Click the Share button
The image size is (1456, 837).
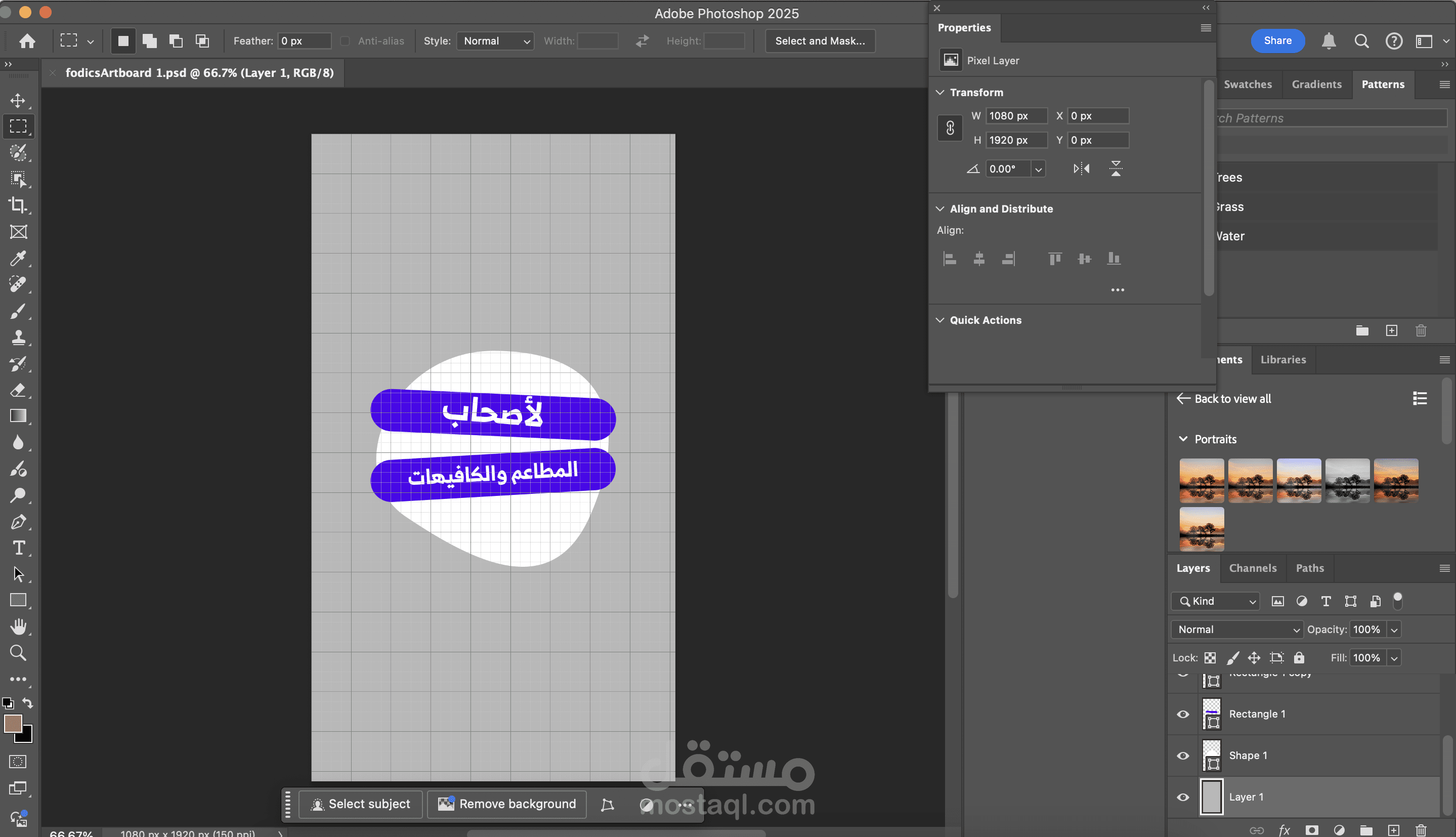click(1277, 41)
